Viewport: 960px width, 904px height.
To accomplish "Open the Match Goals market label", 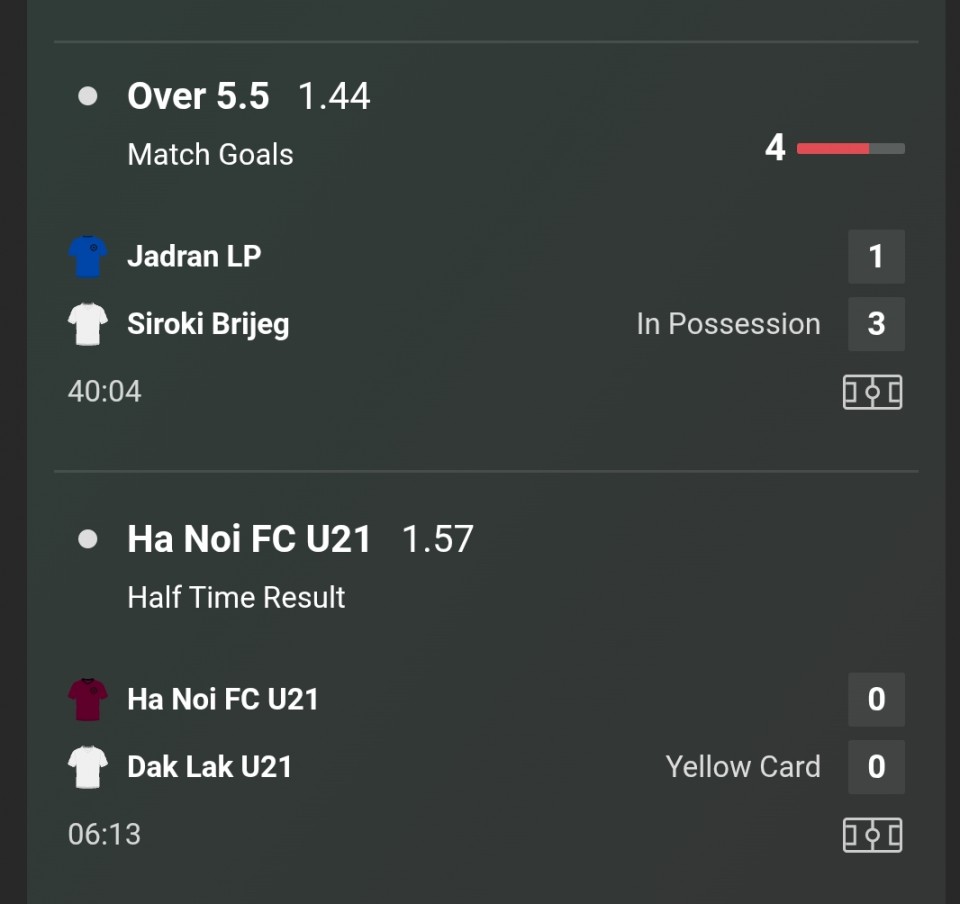I will [211, 154].
